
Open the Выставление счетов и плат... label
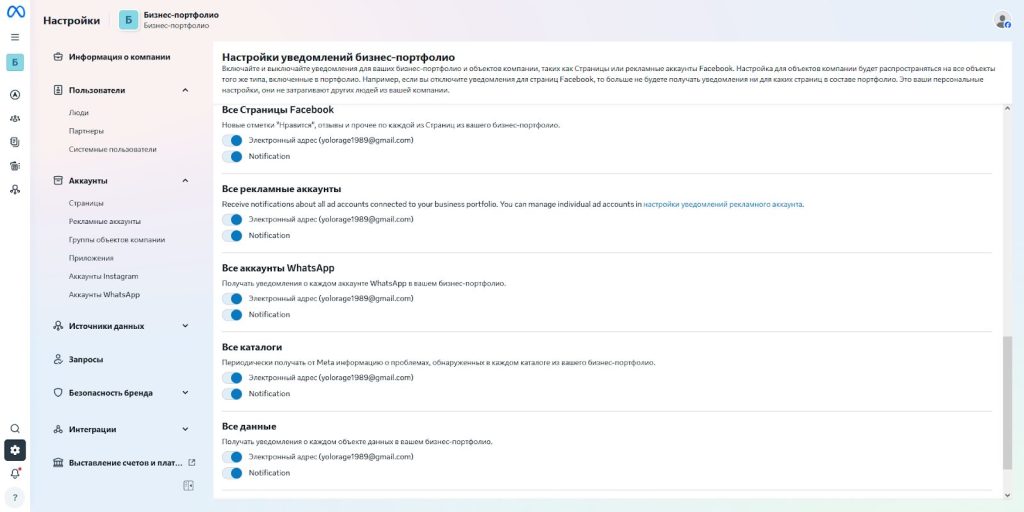pos(125,462)
